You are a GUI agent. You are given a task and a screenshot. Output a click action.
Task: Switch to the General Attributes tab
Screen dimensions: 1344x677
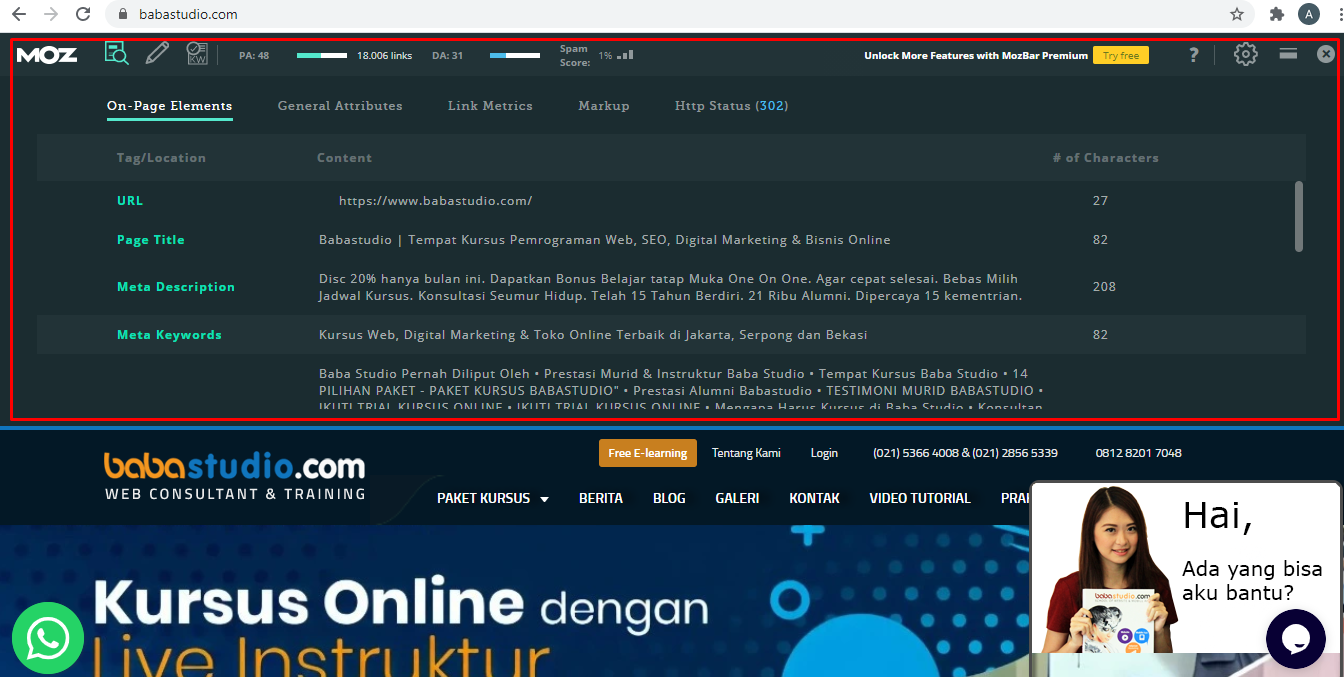(340, 106)
